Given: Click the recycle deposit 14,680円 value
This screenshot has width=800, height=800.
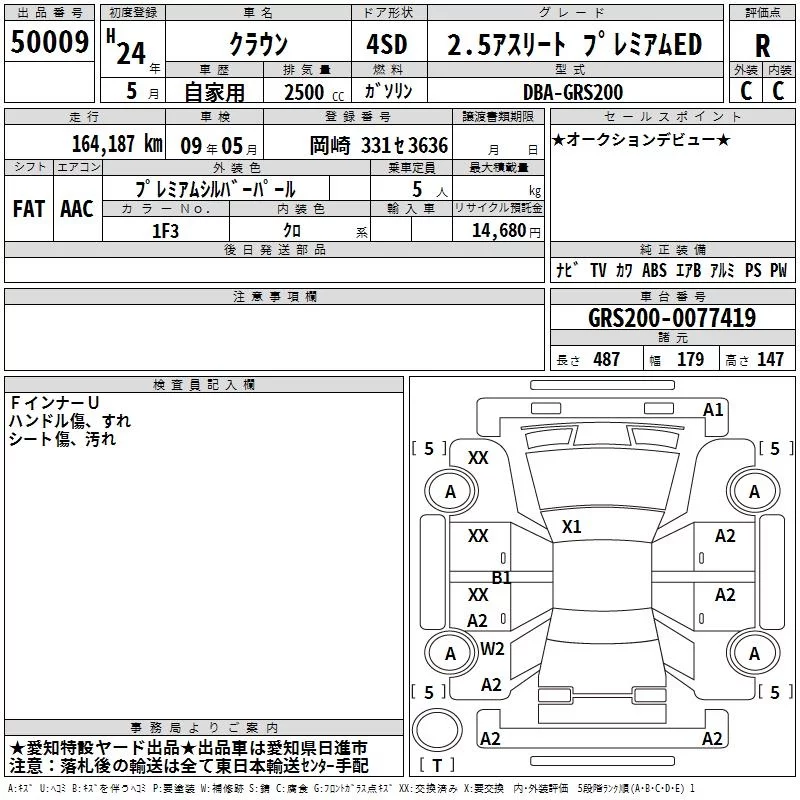Looking at the screenshot, I should (506, 231).
